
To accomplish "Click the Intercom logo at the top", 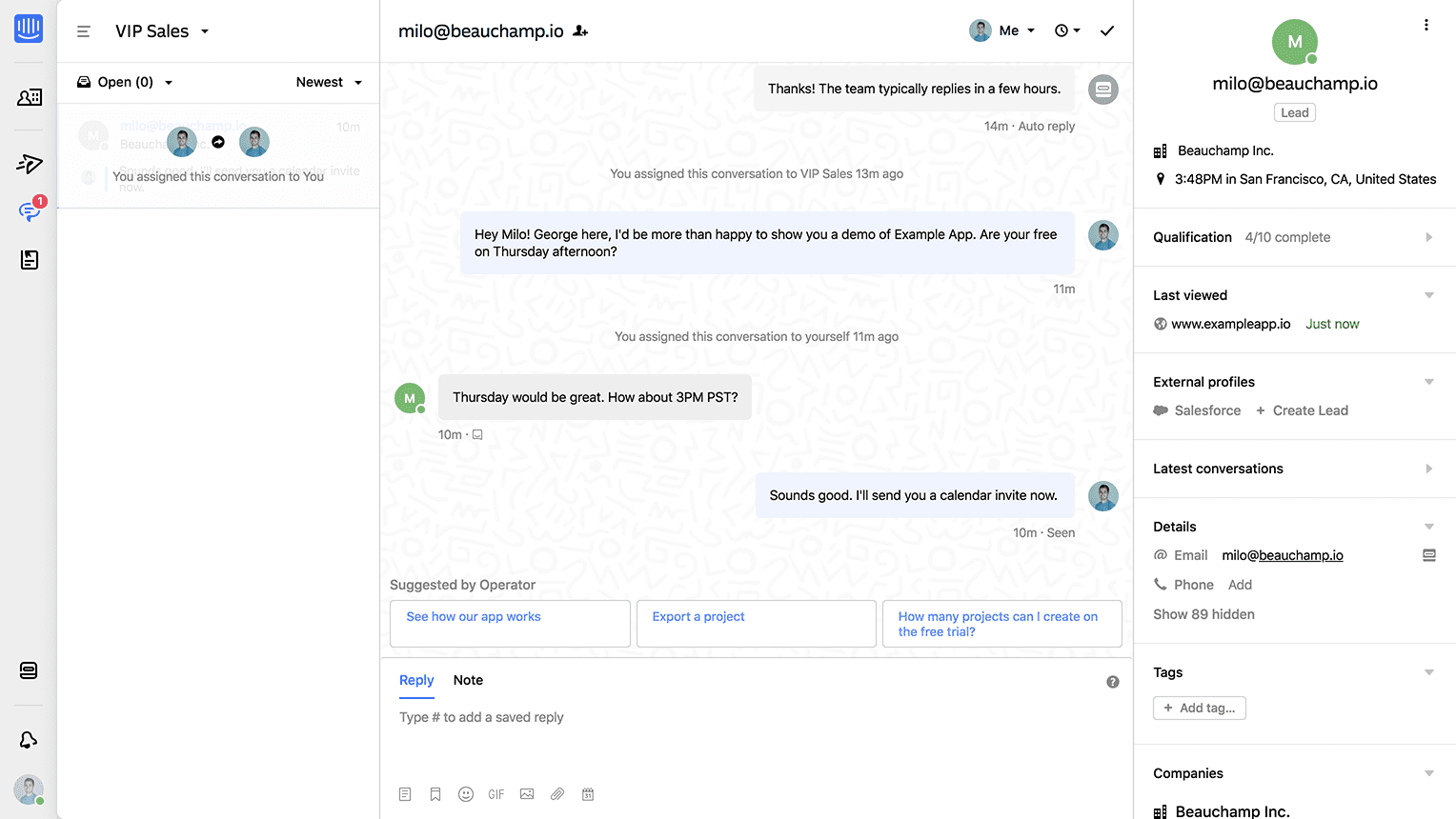I will coord(28,28).
